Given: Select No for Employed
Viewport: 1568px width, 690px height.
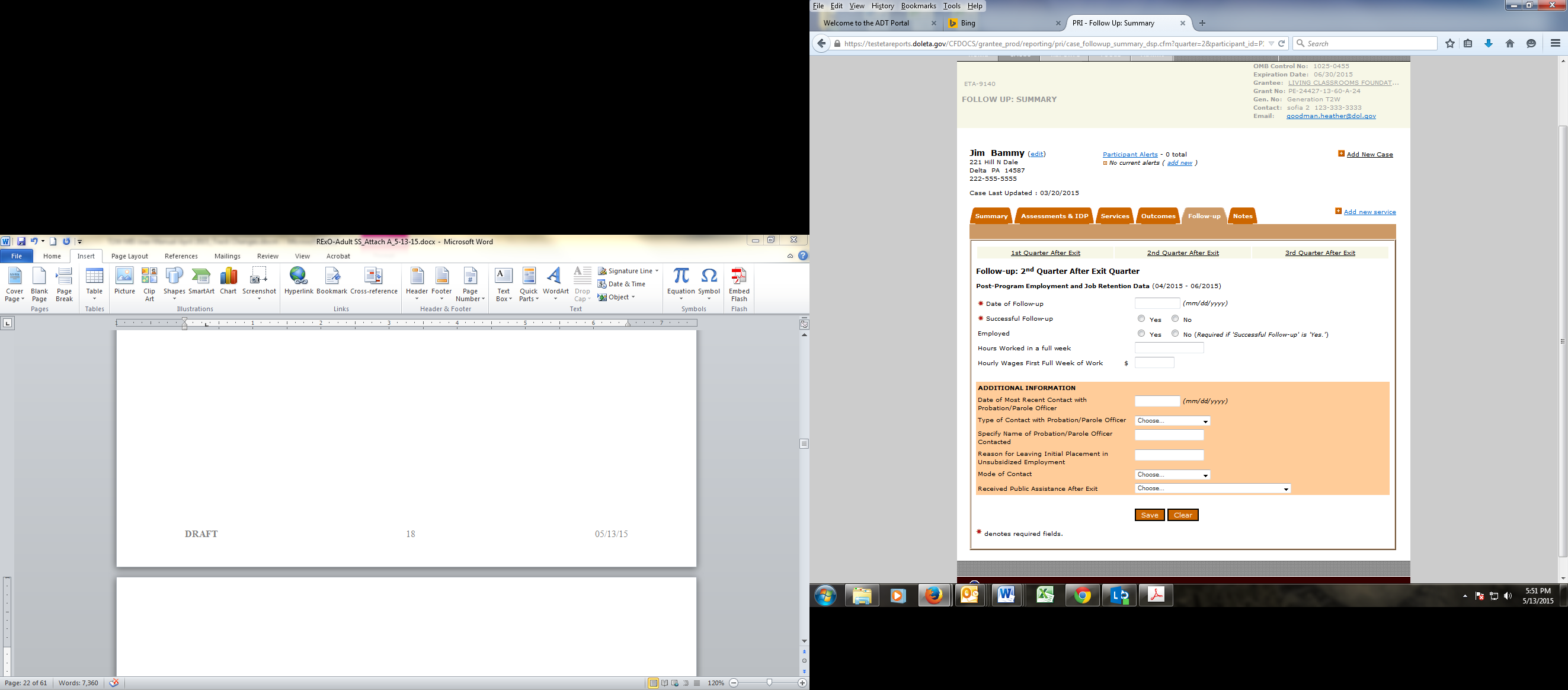Looking at the screenshot, I should point(1175,333).
